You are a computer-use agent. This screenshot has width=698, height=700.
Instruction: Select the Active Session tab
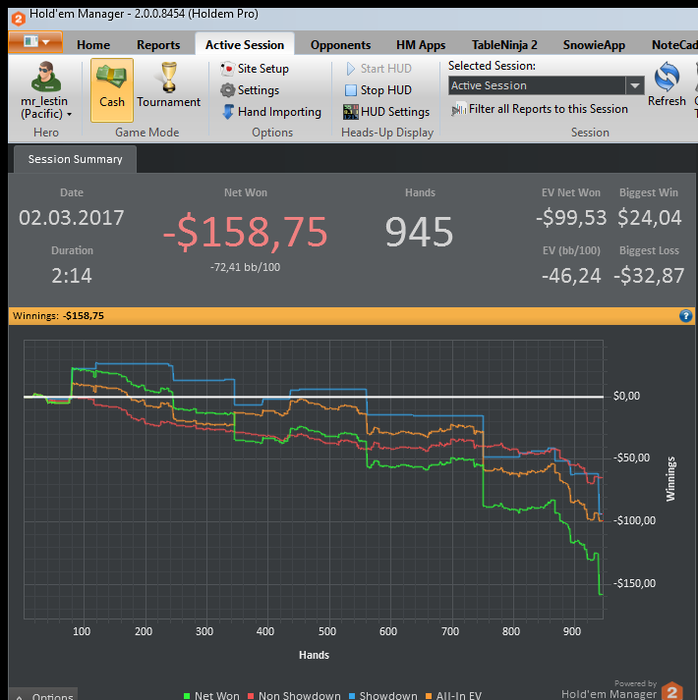[245, 45]
